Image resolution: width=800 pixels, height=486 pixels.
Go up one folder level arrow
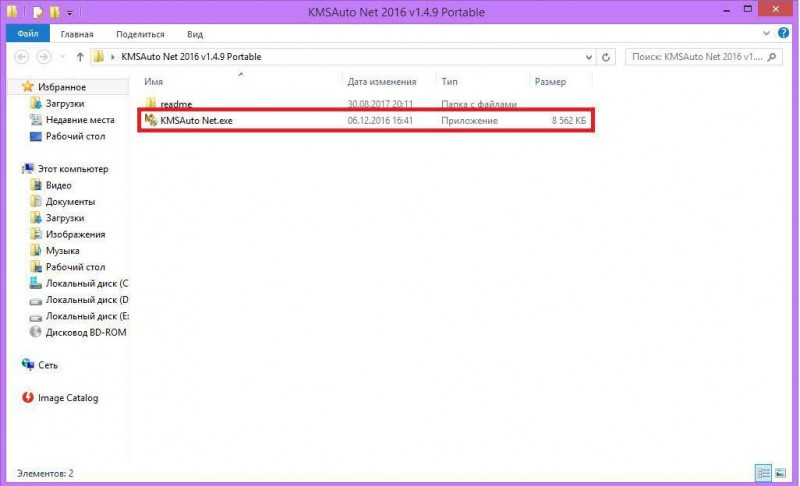80,57
